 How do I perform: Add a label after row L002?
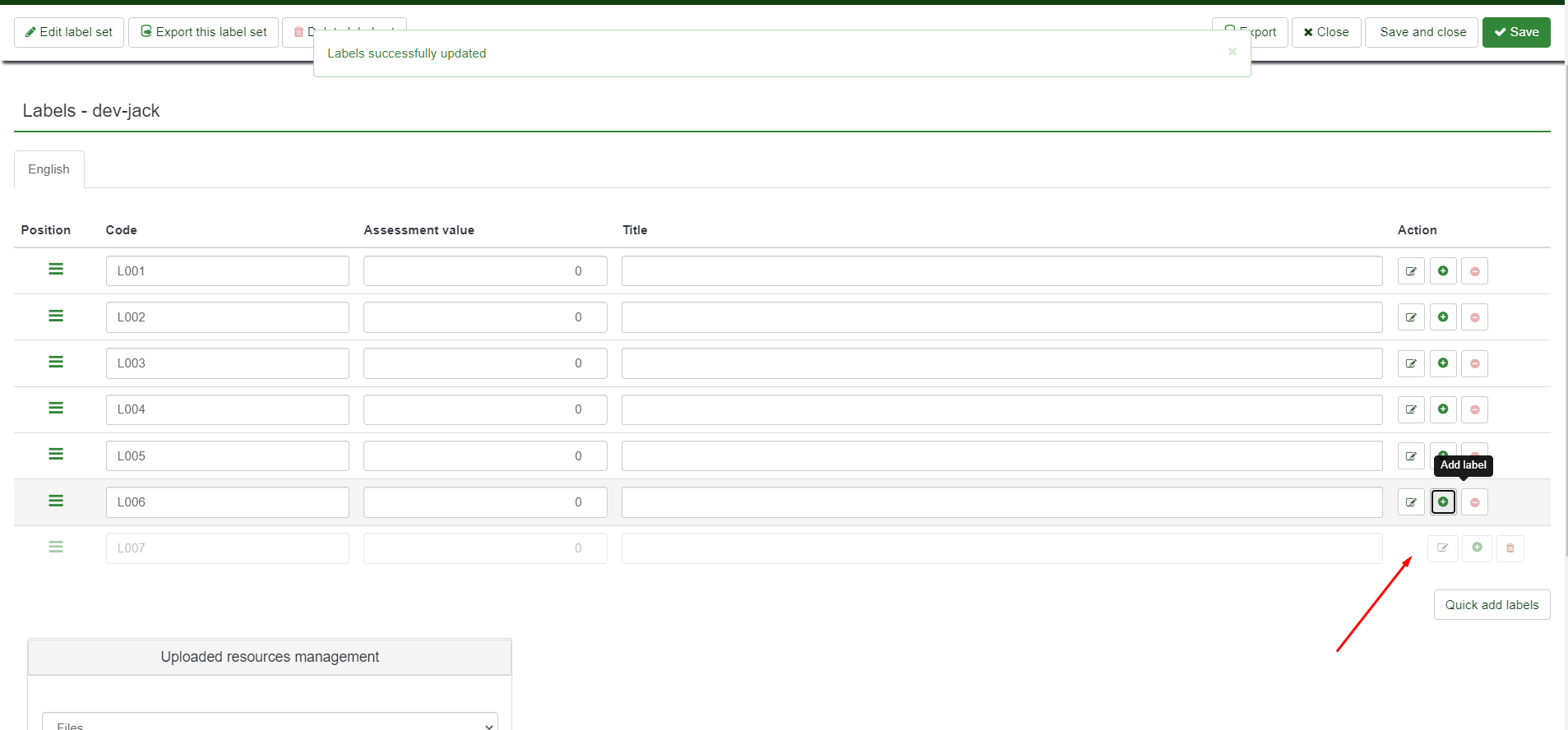click(1443, 317)
